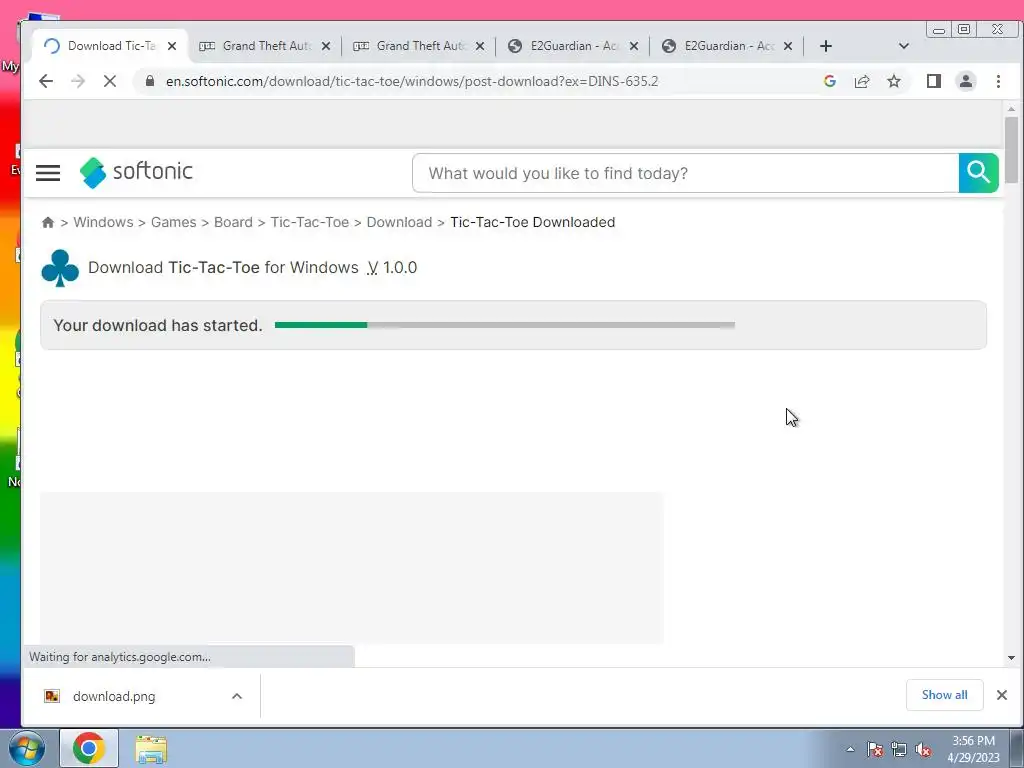Open Games breadcrumb link
The height and width of the screenshot is (768, 1024).
click(x=173, y=222)
